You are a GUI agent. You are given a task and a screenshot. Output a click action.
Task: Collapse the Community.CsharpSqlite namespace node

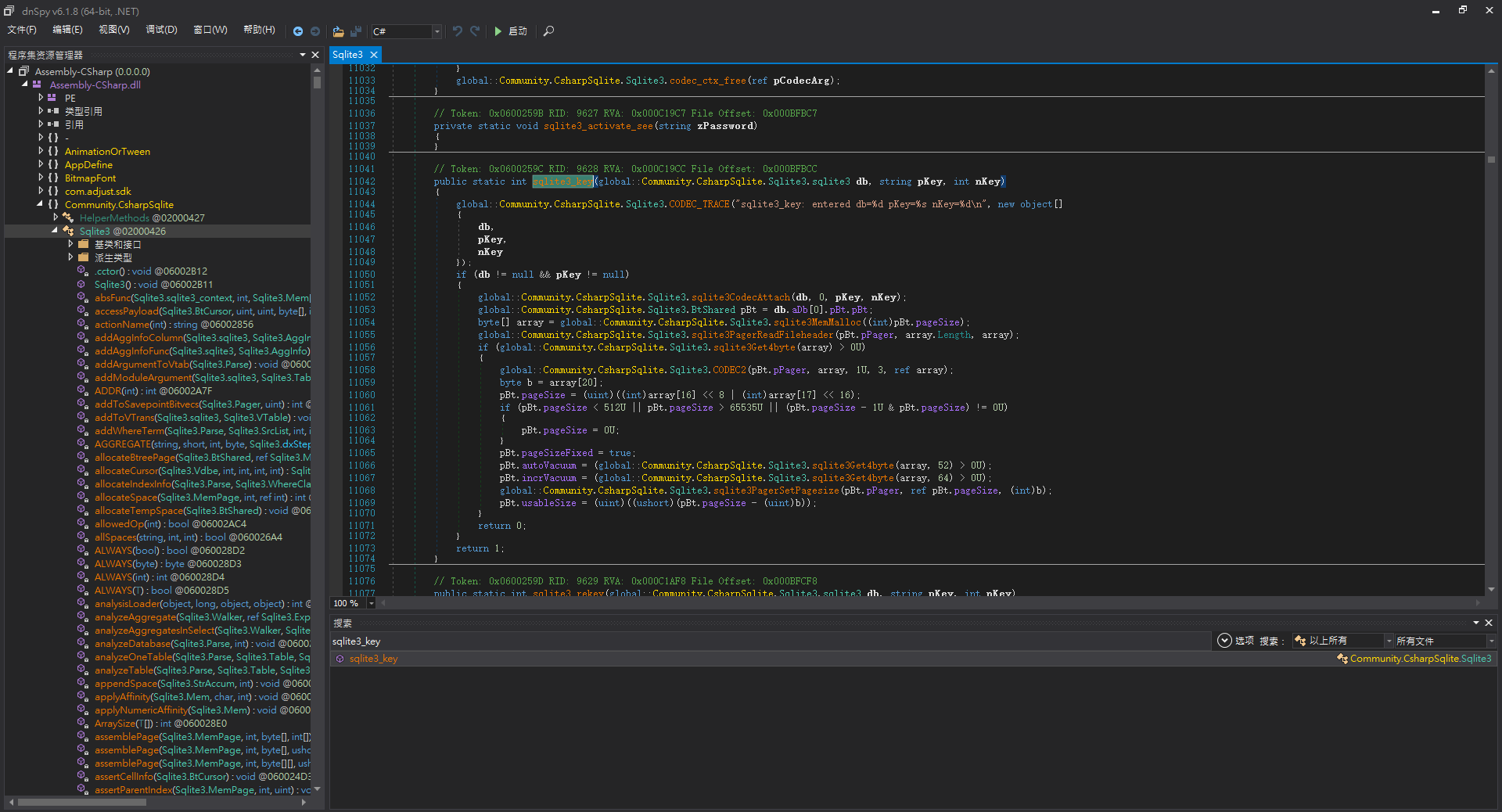[x=40, y=204]
